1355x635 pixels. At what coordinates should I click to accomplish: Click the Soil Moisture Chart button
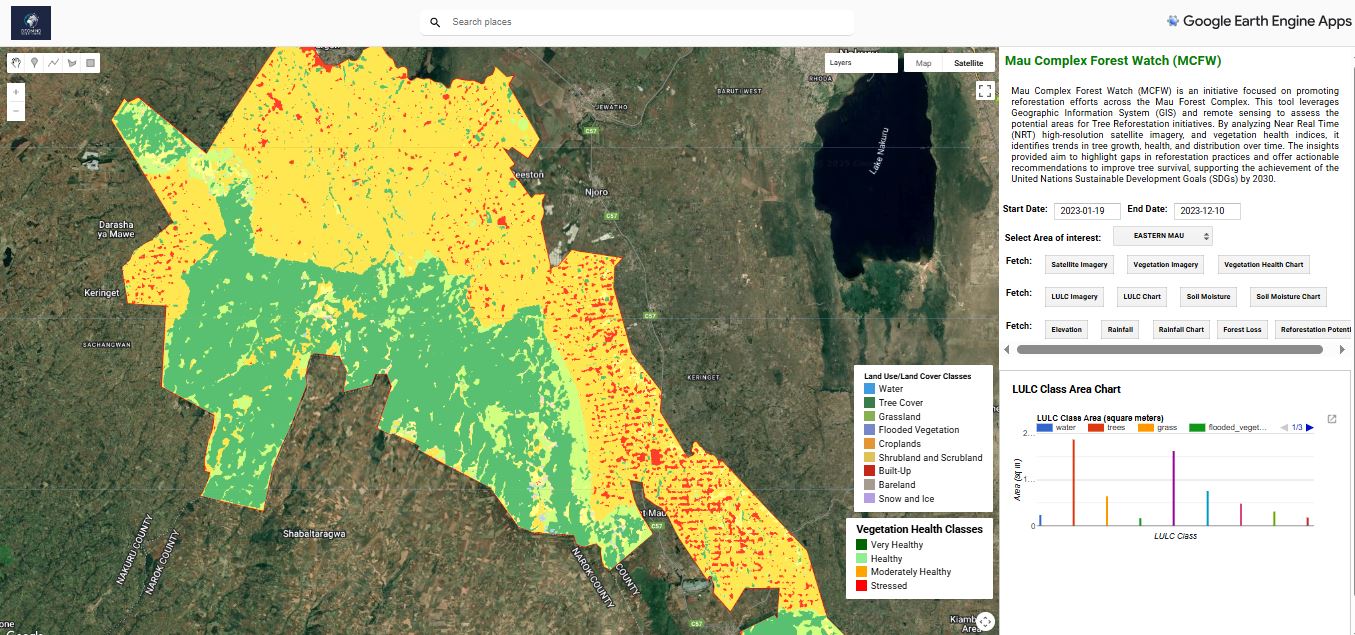coord(1288,297)
